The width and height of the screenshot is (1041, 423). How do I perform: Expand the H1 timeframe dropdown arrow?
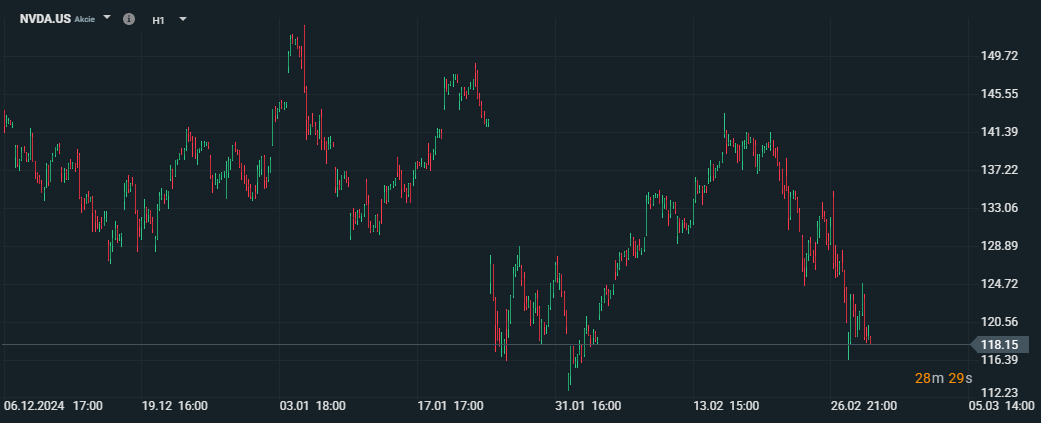(183, 19)
